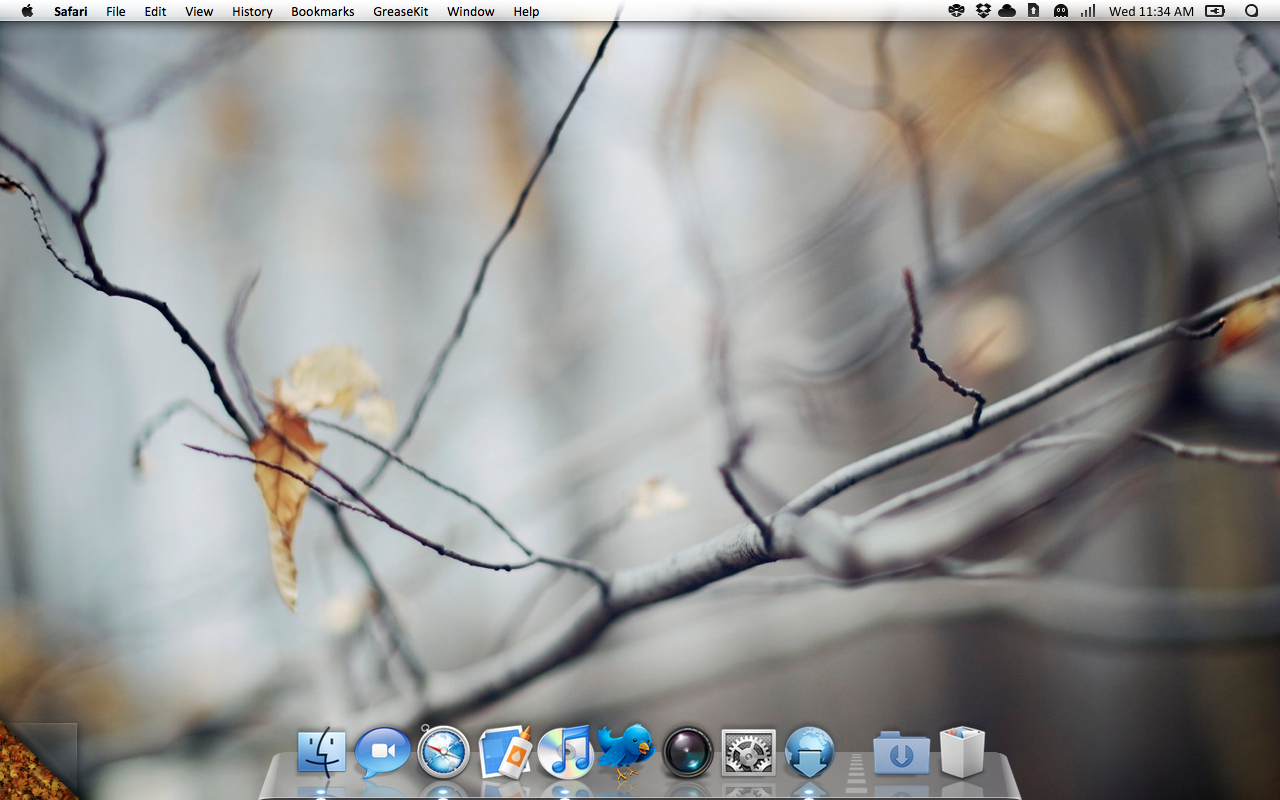Click the upload document menu bar icon
This screenshot has width=1280, height=800.
click(x=1033, y=11)
